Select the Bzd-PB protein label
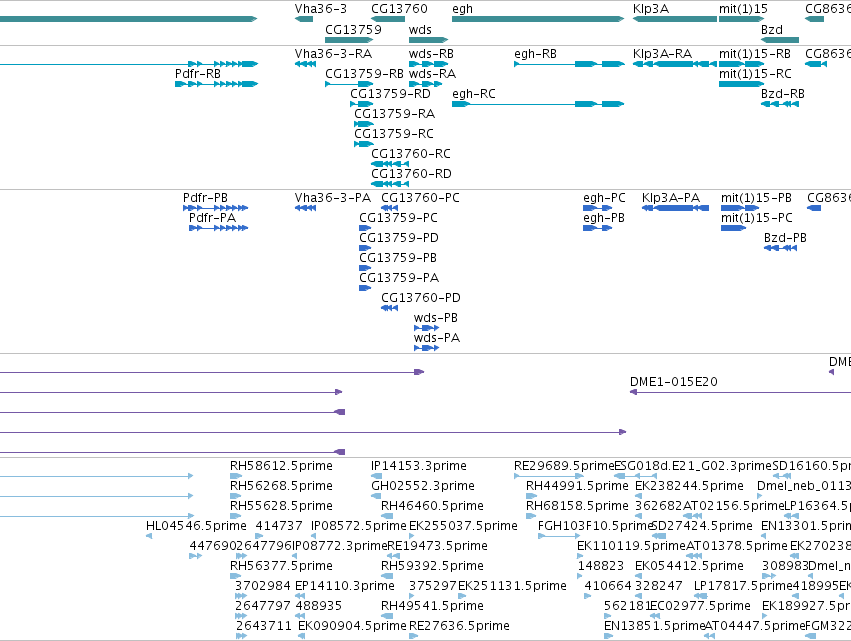The image size is (851, 641). [785, 238]
